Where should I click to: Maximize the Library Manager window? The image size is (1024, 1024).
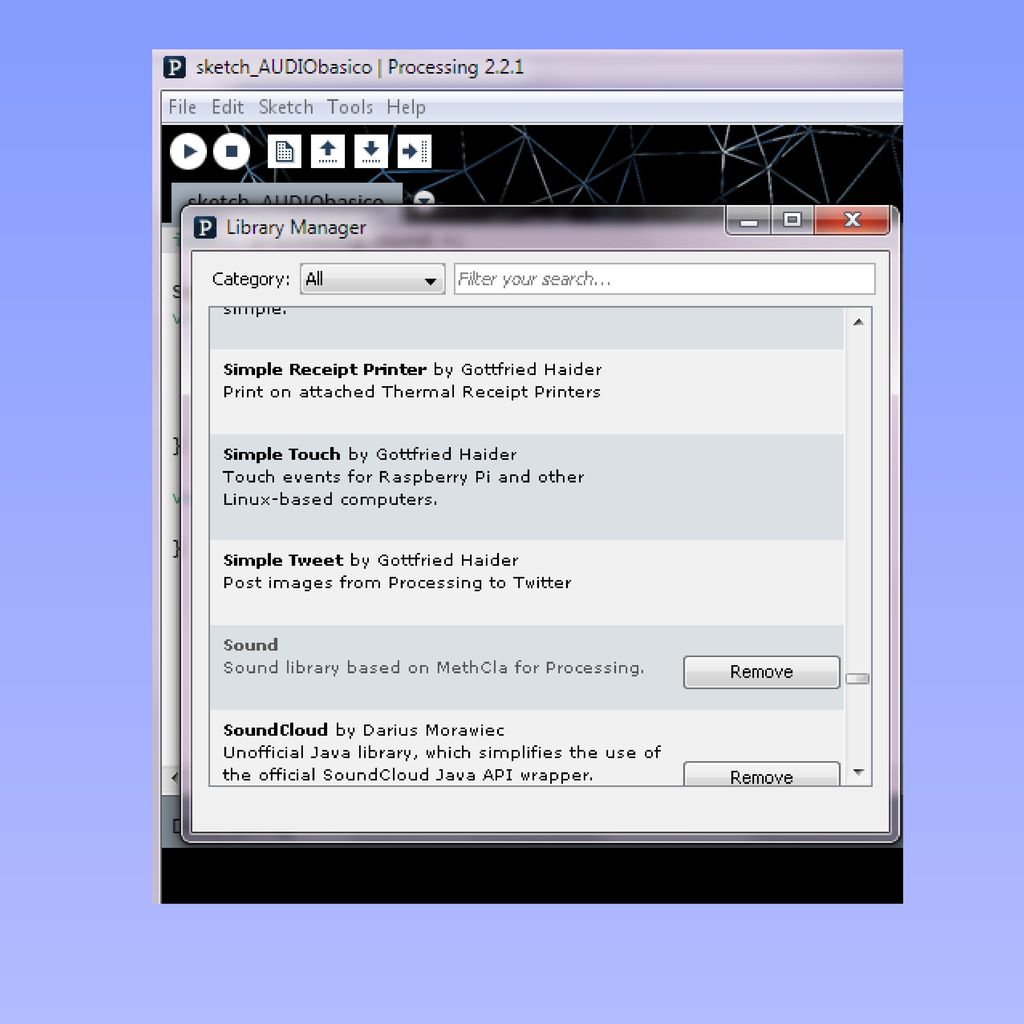[x=792, y=220]
